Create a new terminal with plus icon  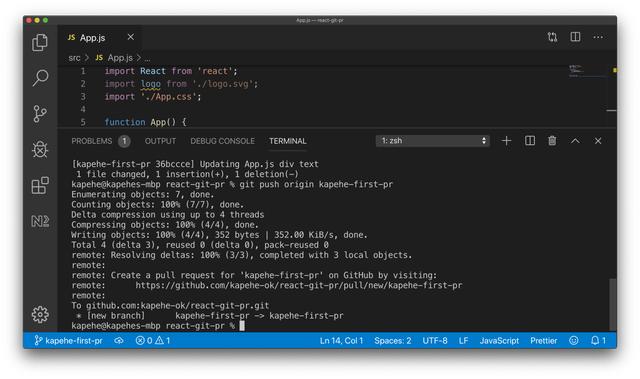[x=506, y=141]
